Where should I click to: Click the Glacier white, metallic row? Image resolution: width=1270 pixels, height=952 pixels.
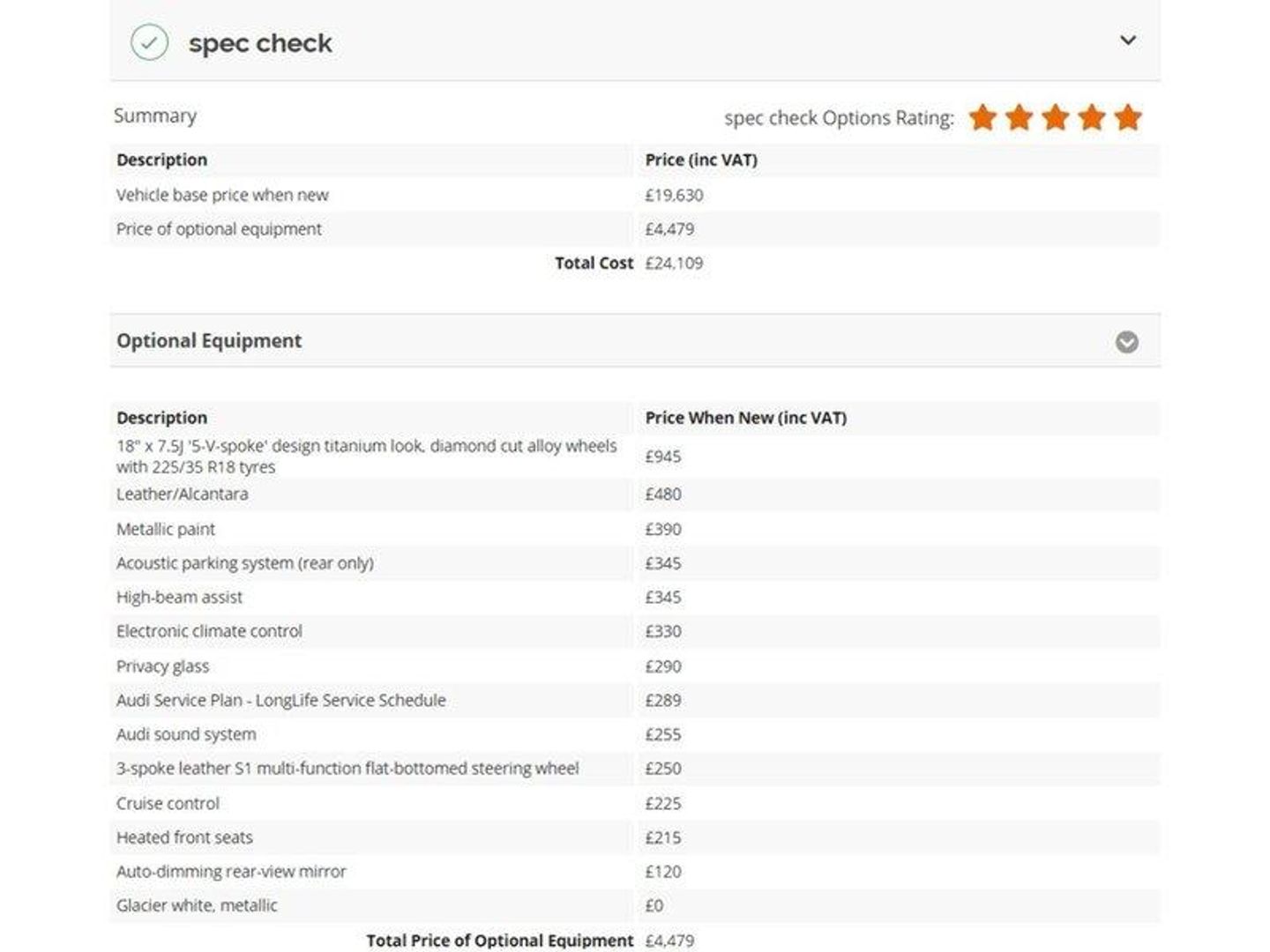(x=635, y=906)
